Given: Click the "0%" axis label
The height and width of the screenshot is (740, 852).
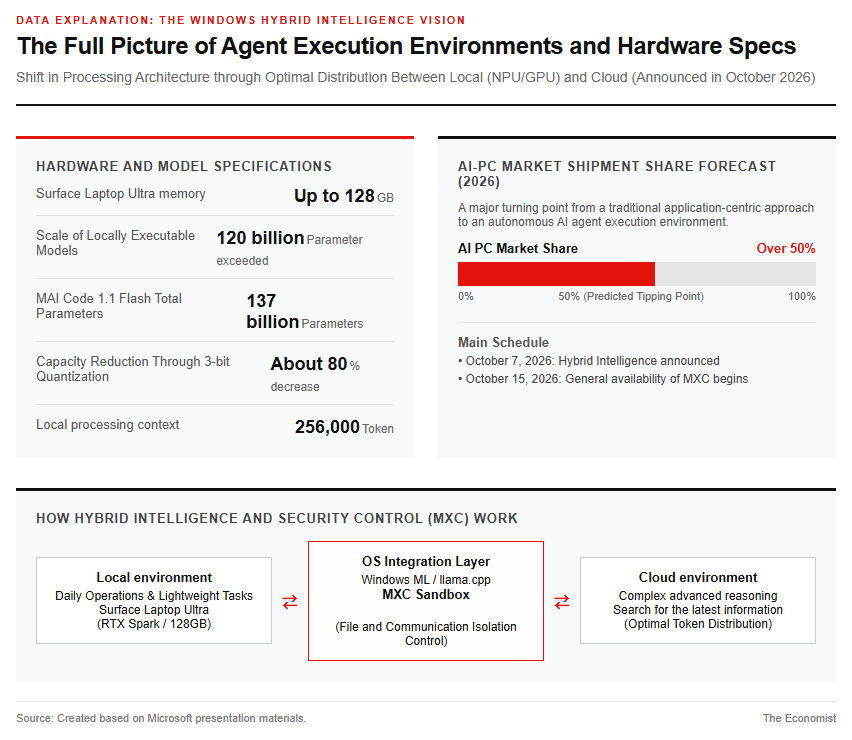Looking at the screenshot, I should tap(466, 296).
